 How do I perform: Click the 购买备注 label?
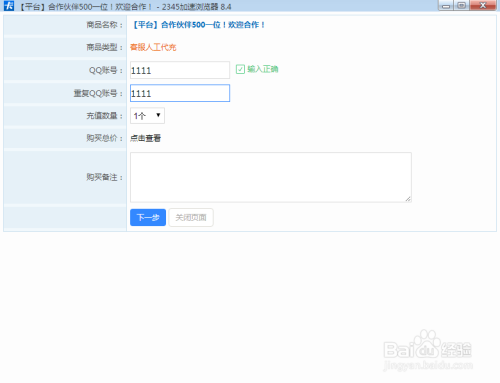tap(104, 177)
